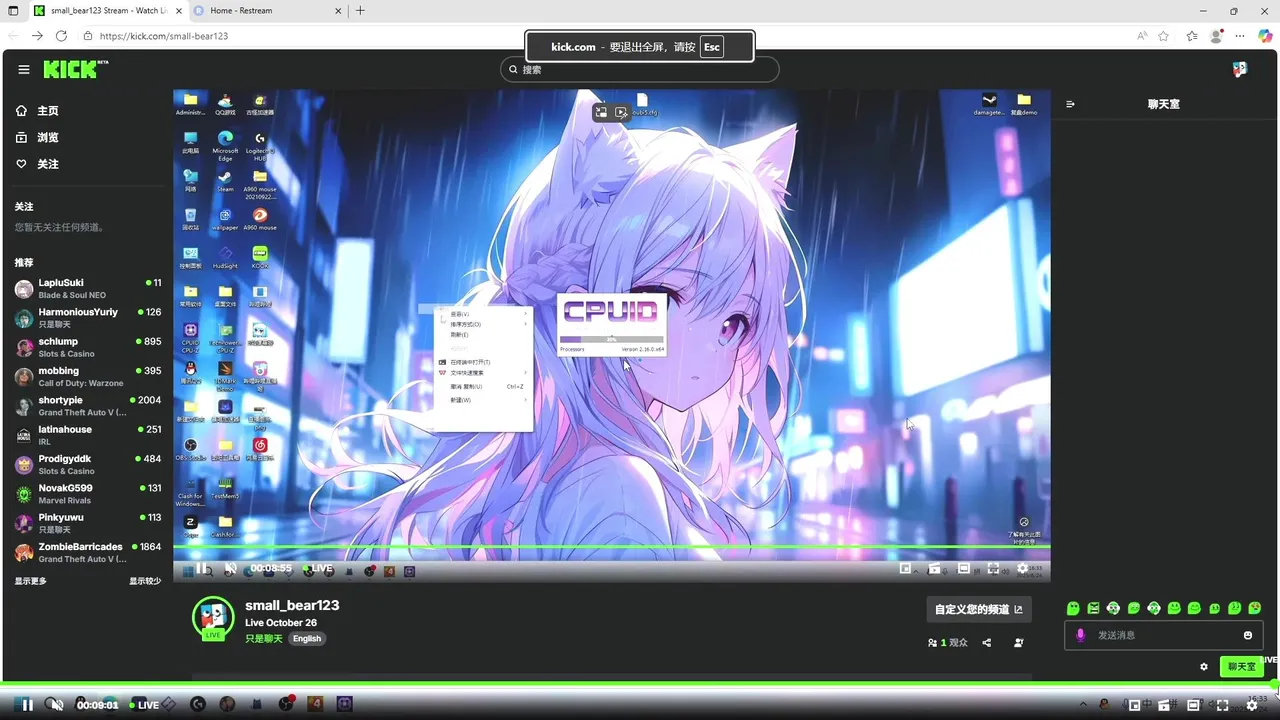Open Pinkyuwu recommended channel
The width and height of the screenshot is (1280, 720).
(88, 523)
